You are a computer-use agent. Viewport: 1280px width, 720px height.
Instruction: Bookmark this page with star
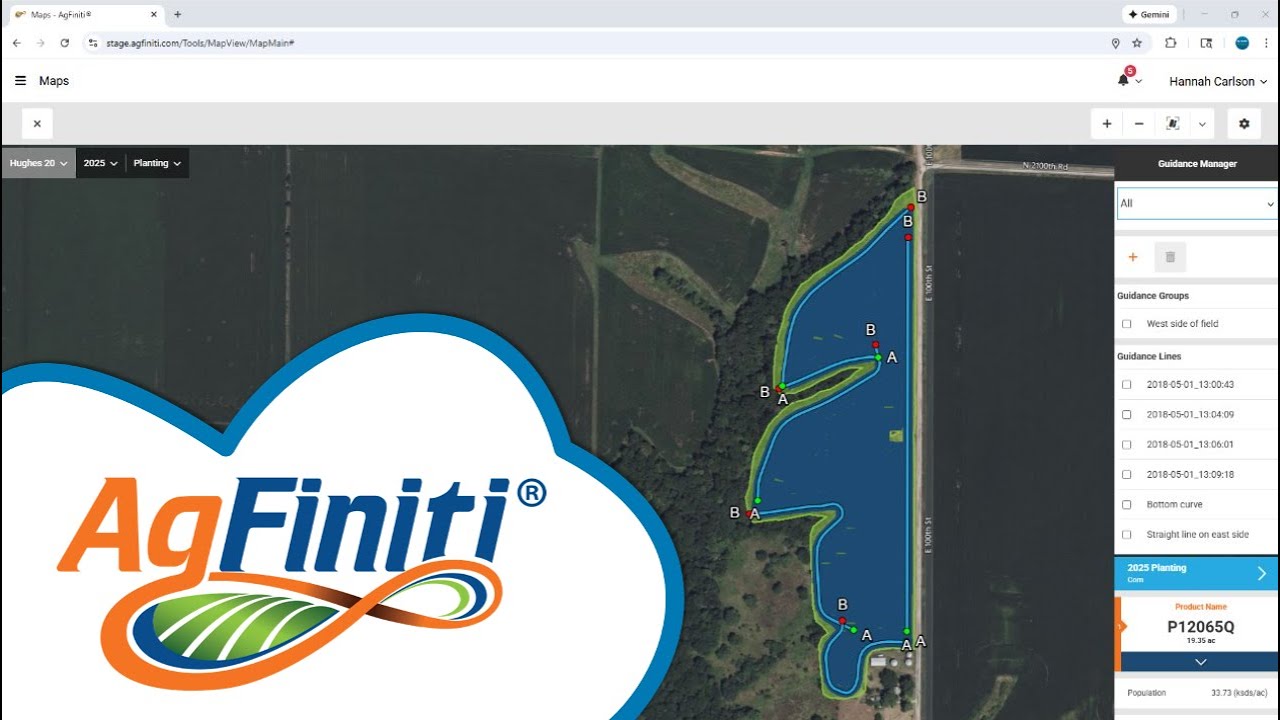tap(1137, 43)
